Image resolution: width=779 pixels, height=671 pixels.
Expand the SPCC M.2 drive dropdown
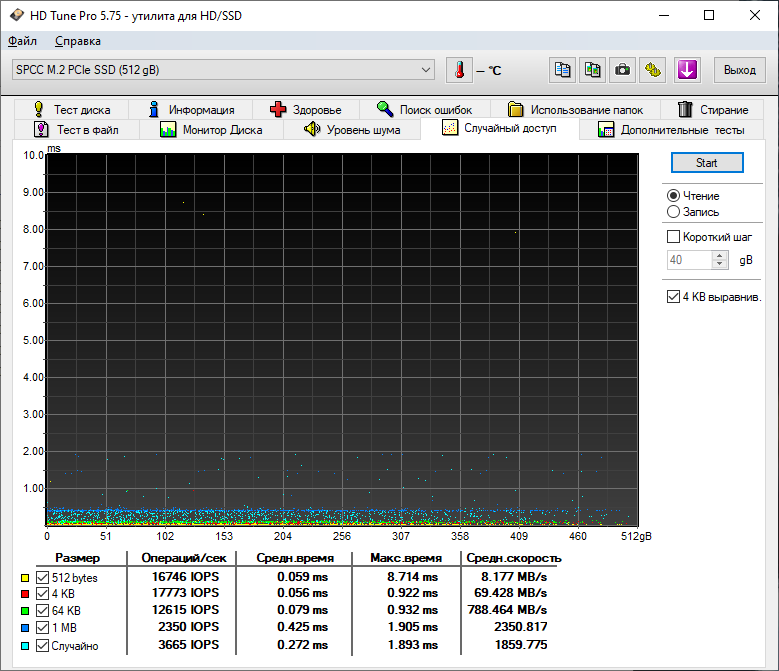point(427,70)
